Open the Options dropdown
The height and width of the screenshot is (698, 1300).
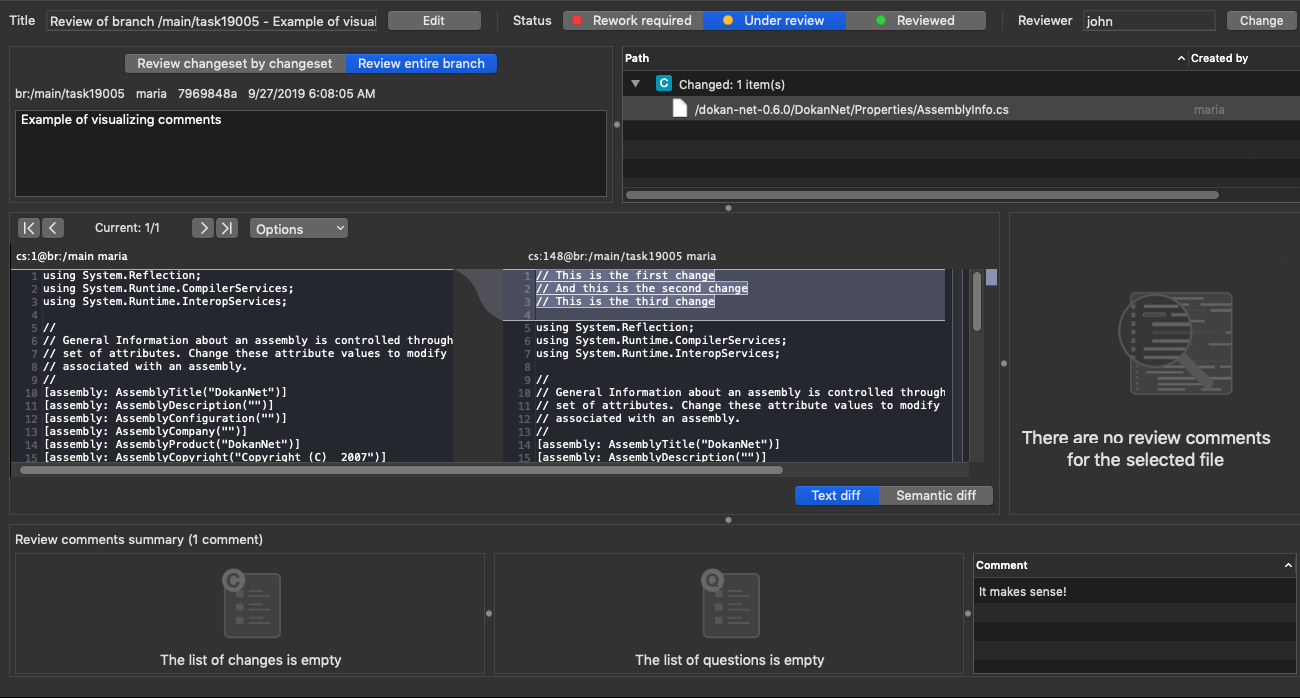coord(299,228)
